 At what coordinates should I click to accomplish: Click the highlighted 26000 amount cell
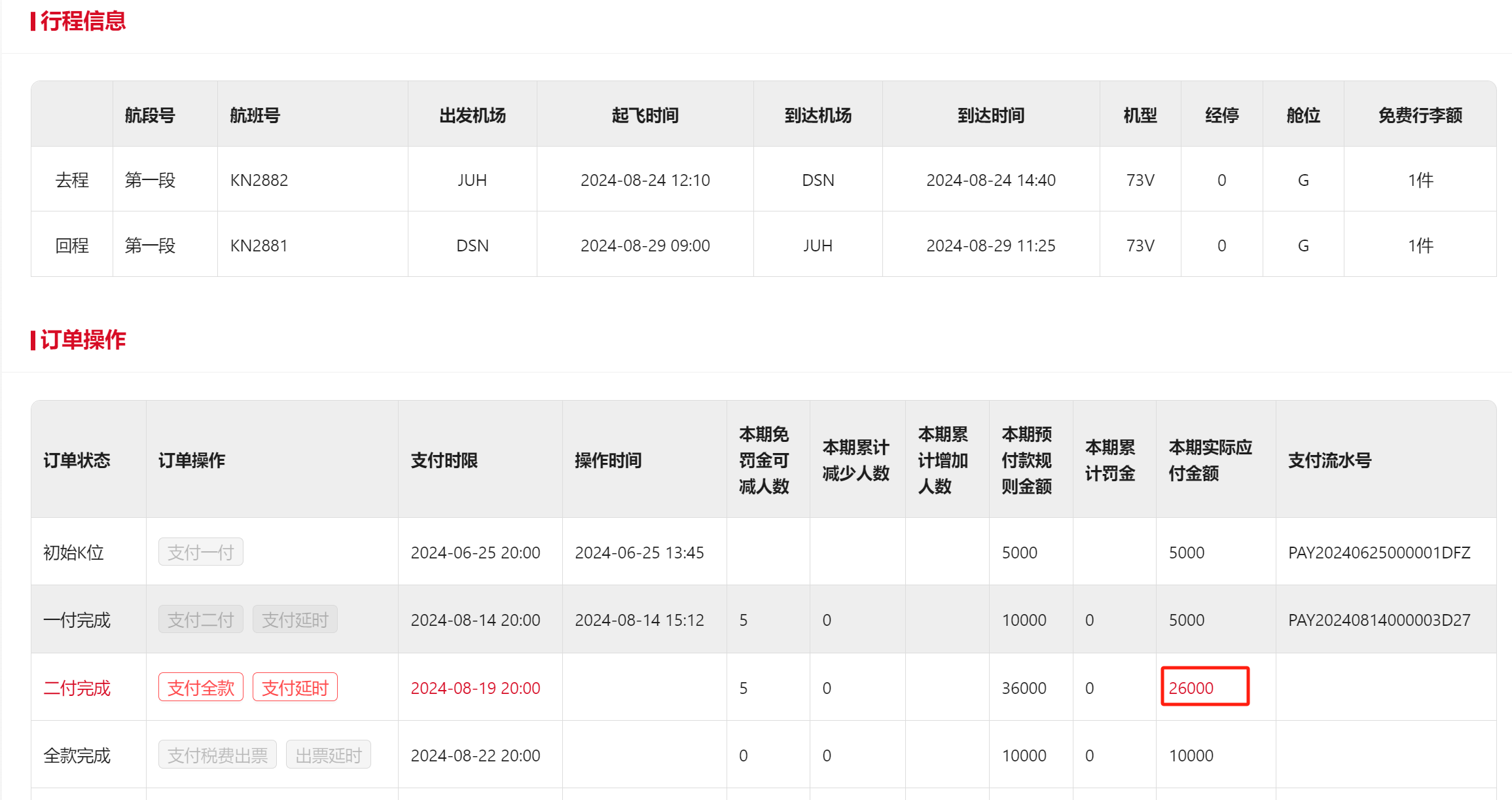click(1204, 687)
